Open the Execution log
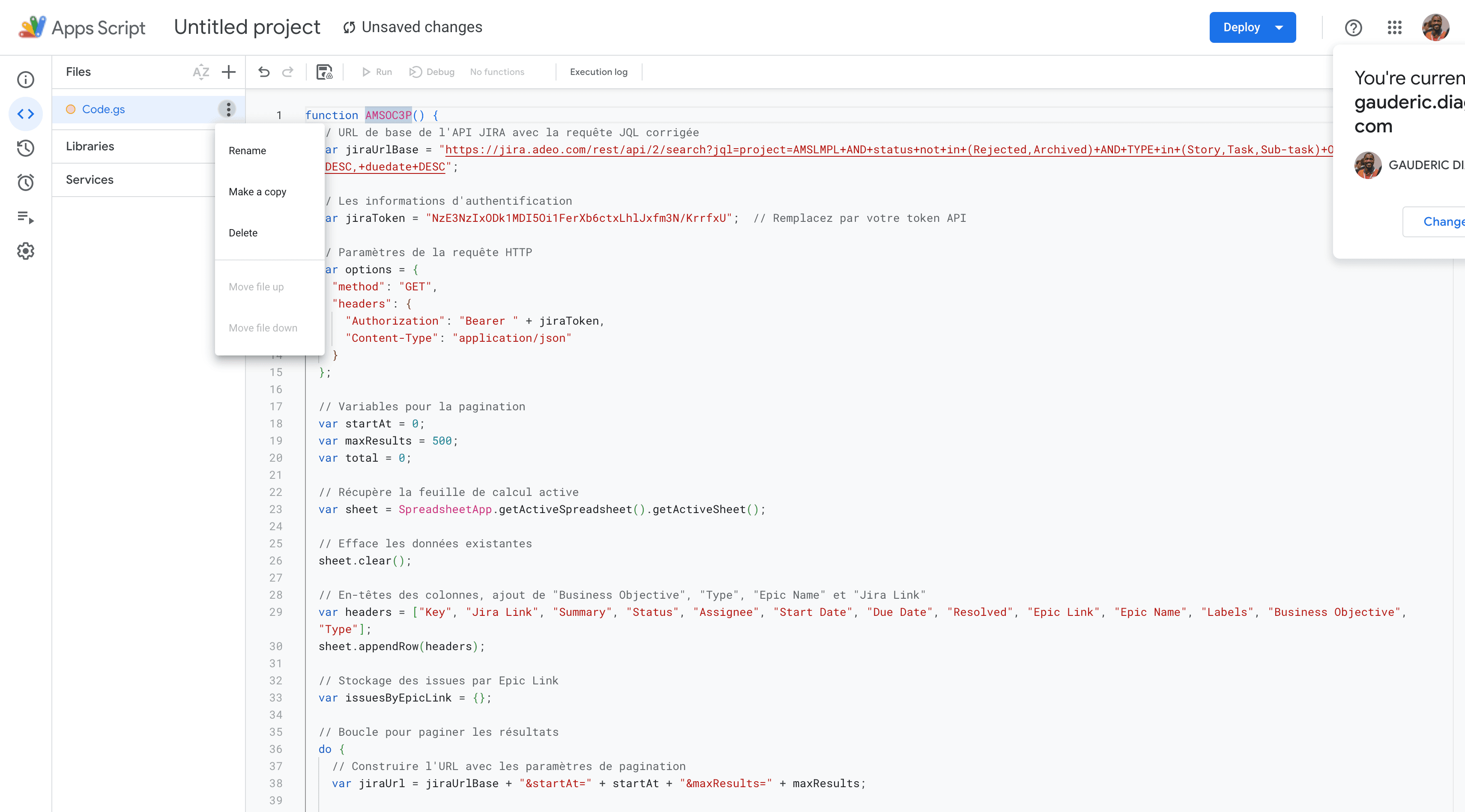 coord(598,72)
